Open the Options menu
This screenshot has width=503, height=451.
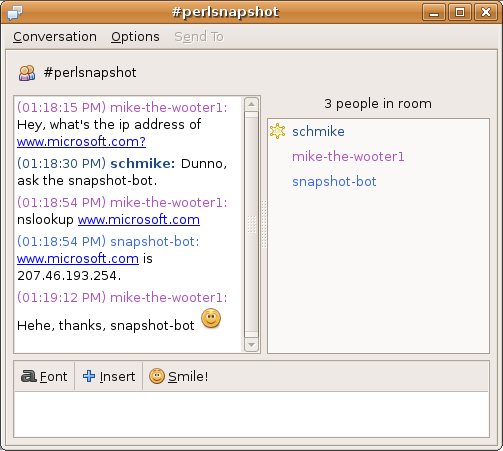135,37
